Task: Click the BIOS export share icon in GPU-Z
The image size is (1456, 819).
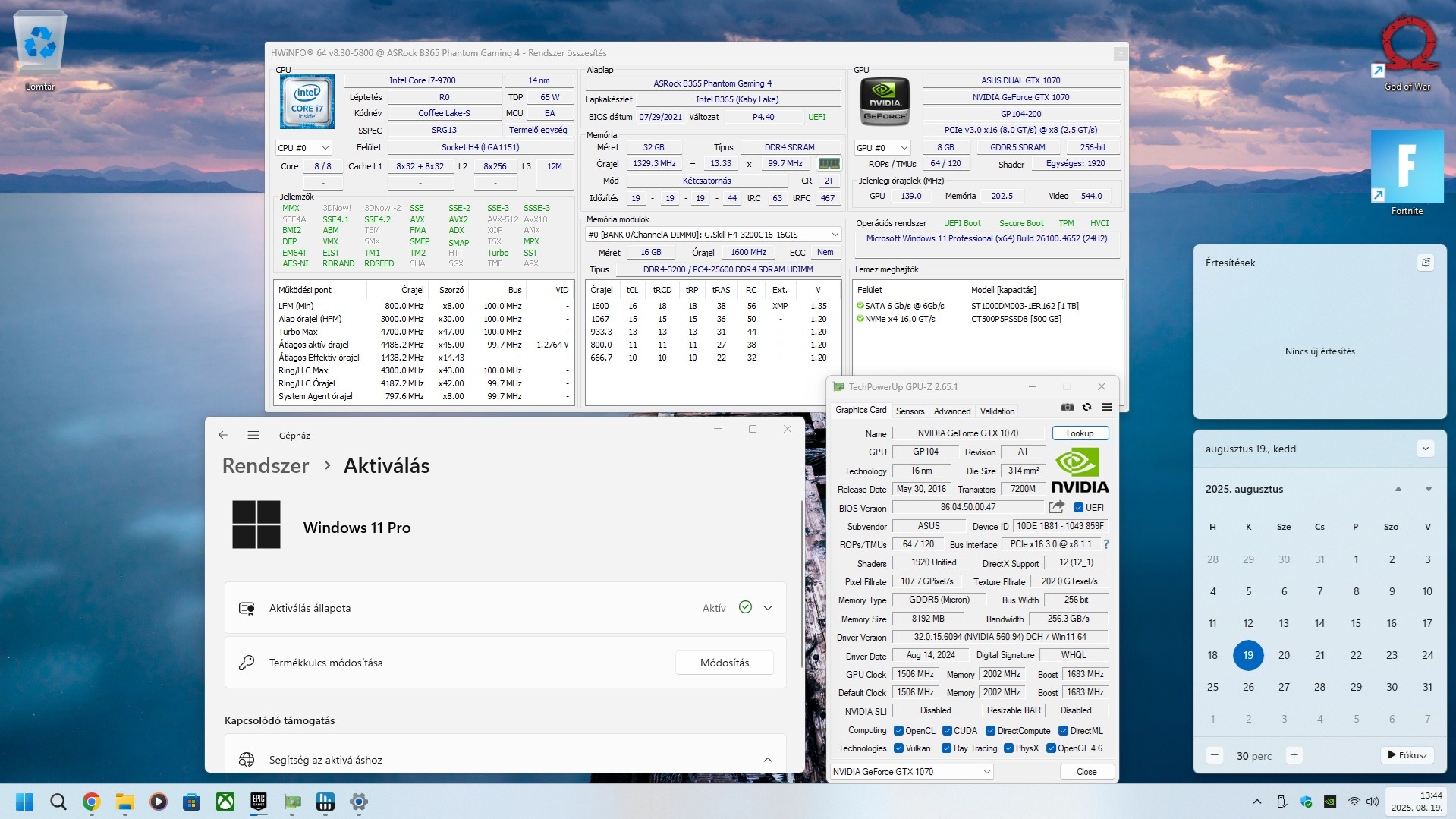Action: click(1056, 507)
